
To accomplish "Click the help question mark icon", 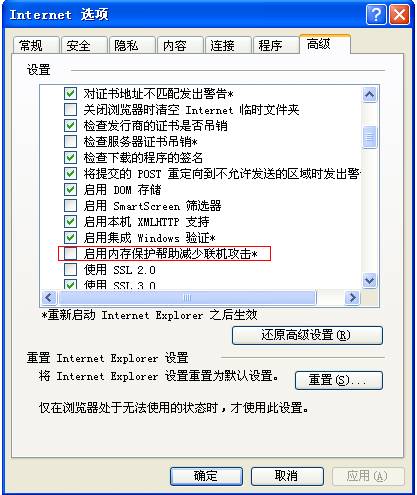I will [376, 15].
